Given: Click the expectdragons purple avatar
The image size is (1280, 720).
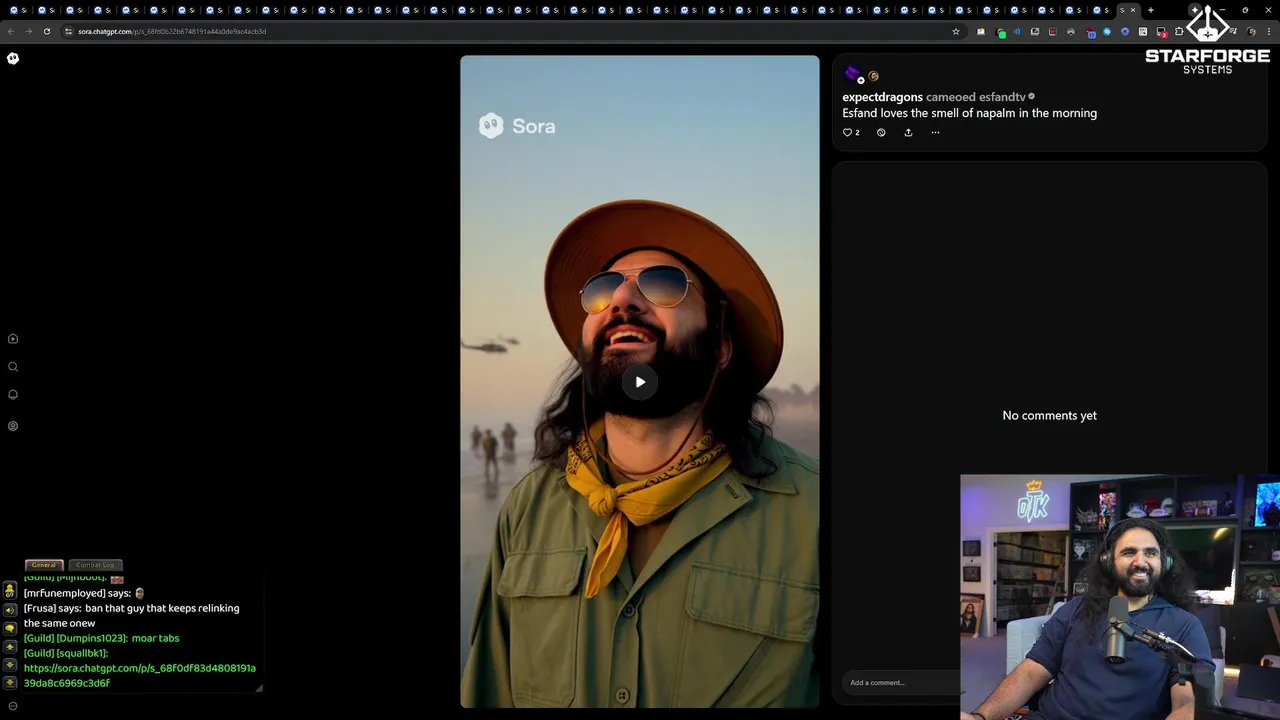Looking at the screenshot, I should (853, 74).
